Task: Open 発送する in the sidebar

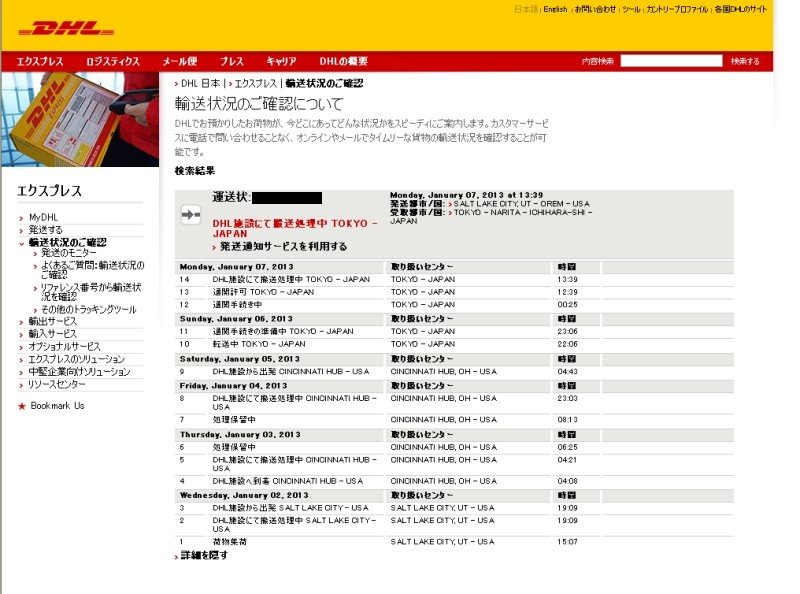Action: pyautogui.click(x=45, y=230)
